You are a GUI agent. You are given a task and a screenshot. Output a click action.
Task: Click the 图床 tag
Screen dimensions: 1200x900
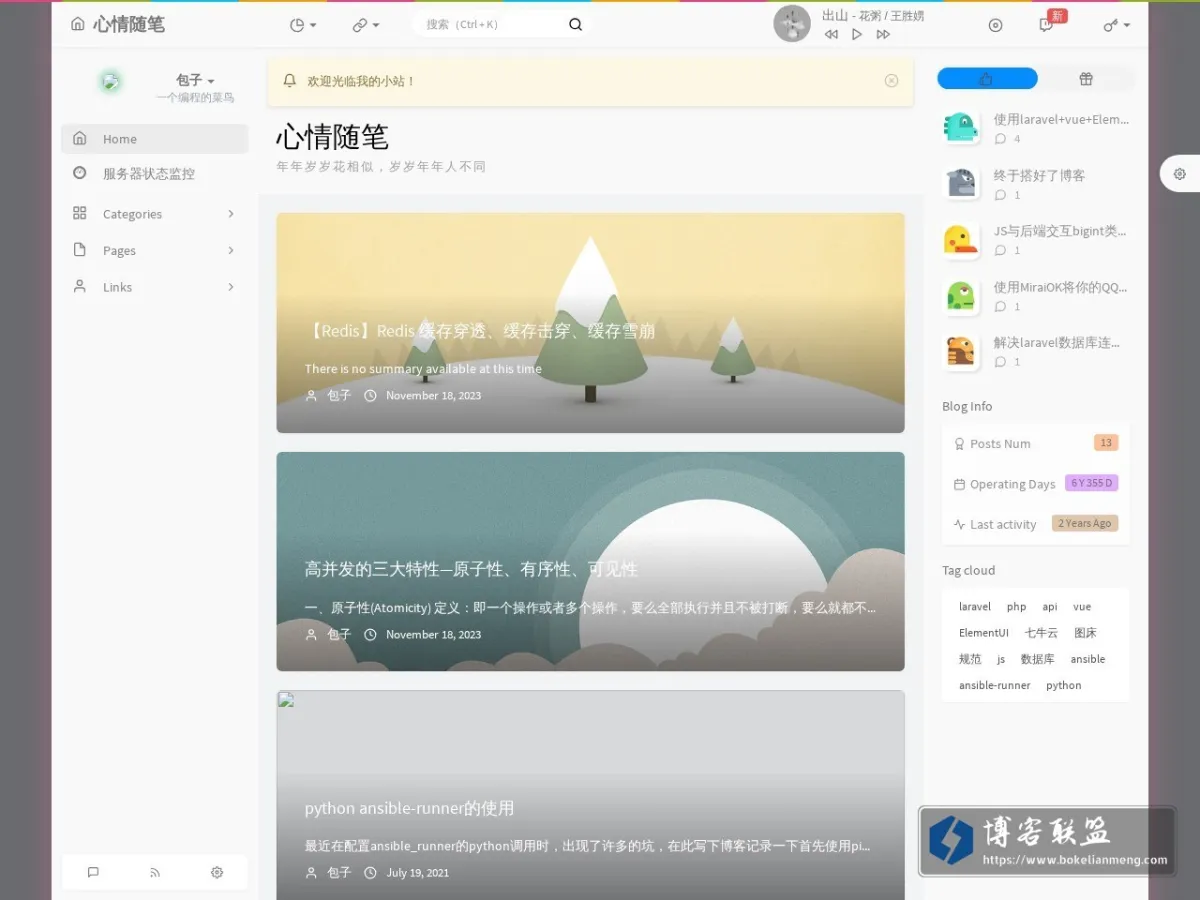tap(1086, 633)
